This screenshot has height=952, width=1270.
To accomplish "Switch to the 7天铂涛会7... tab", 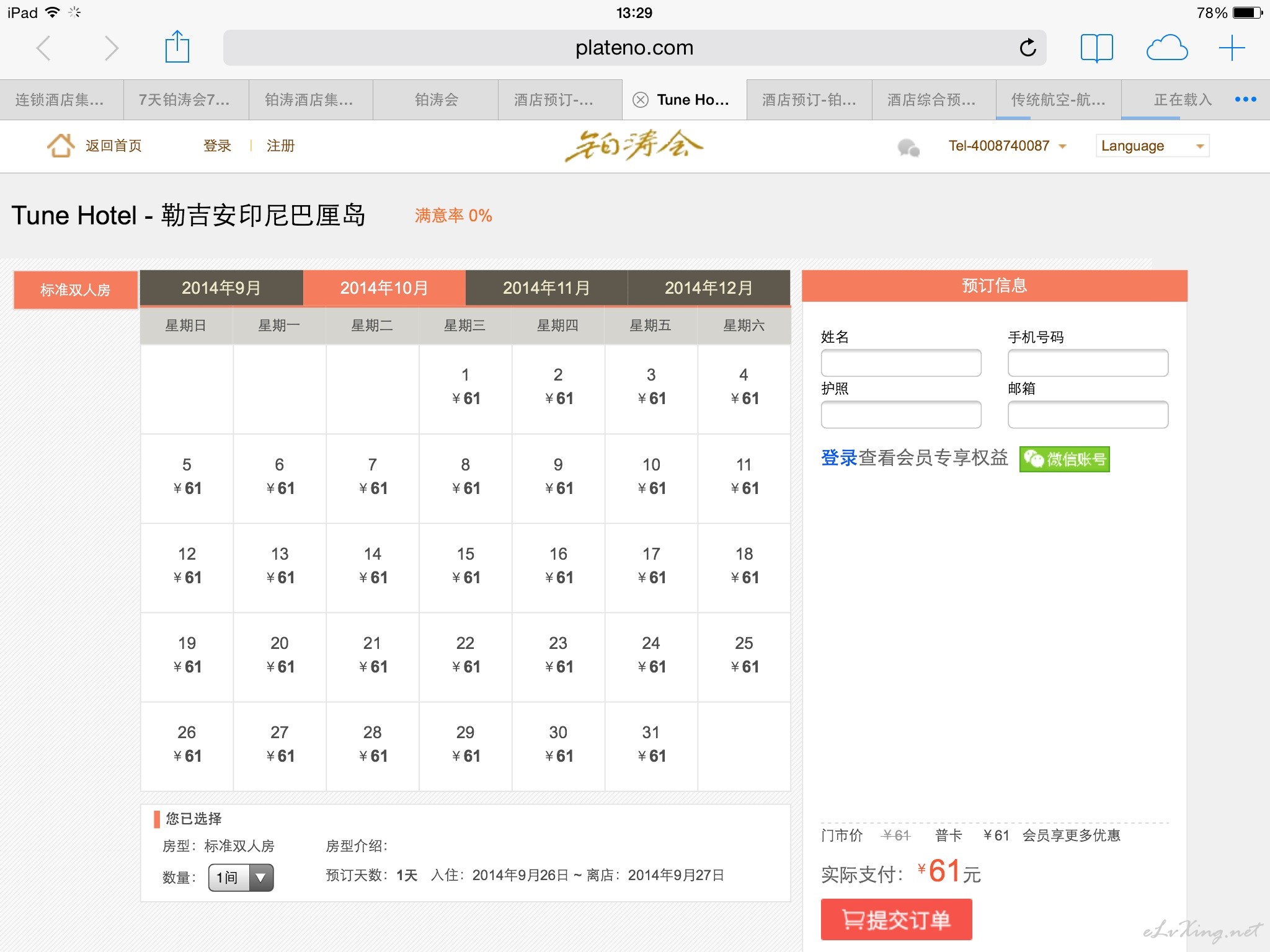I will (x=186, y=100).
